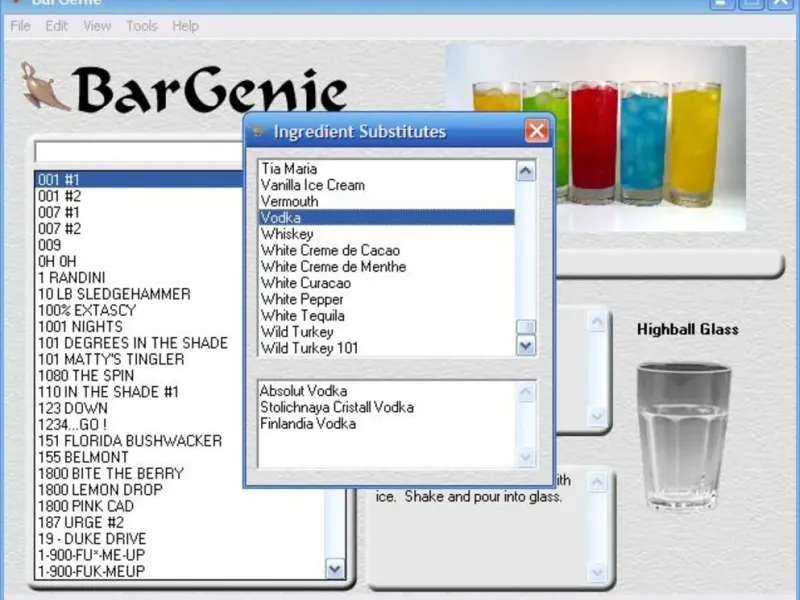Select the 'Wild Turkey' row without 101
800x600 pixels.
387,332
